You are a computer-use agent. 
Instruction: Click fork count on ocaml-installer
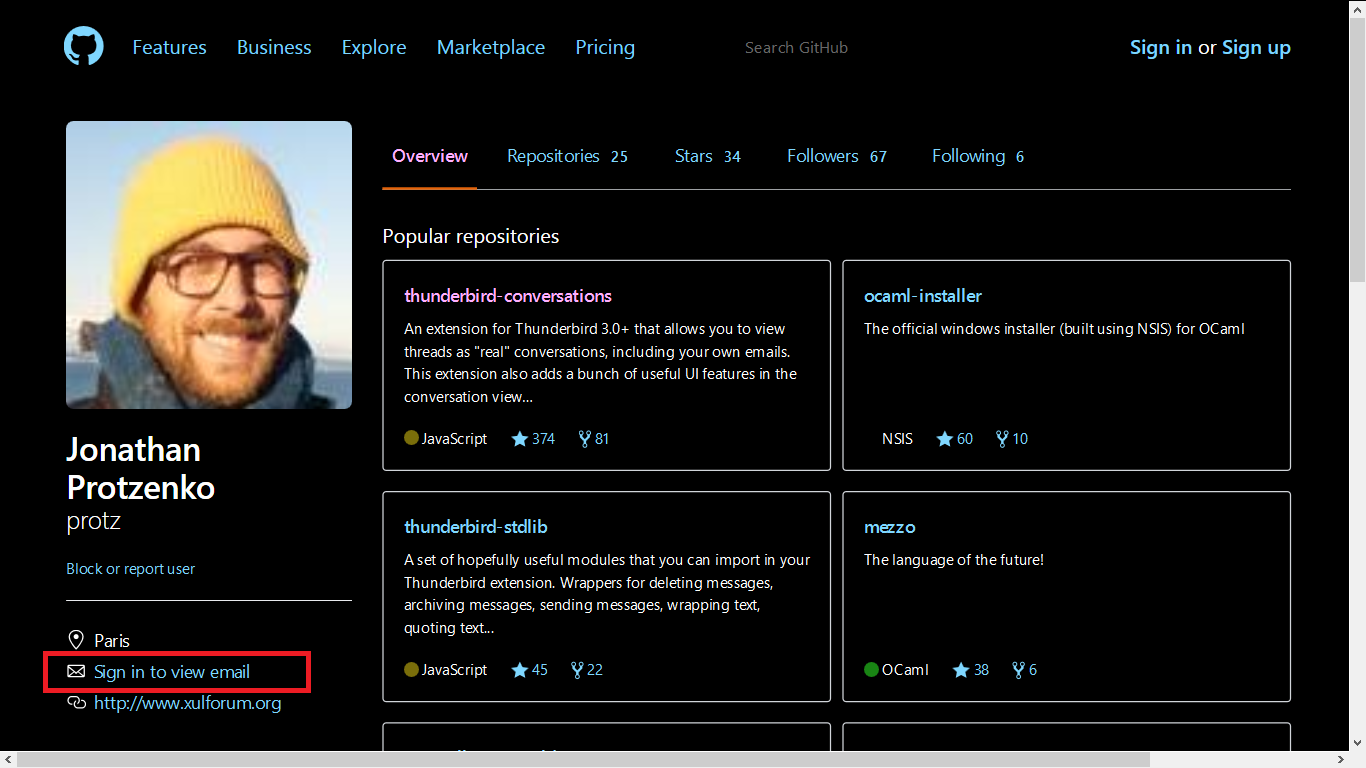pos(1012,439)
